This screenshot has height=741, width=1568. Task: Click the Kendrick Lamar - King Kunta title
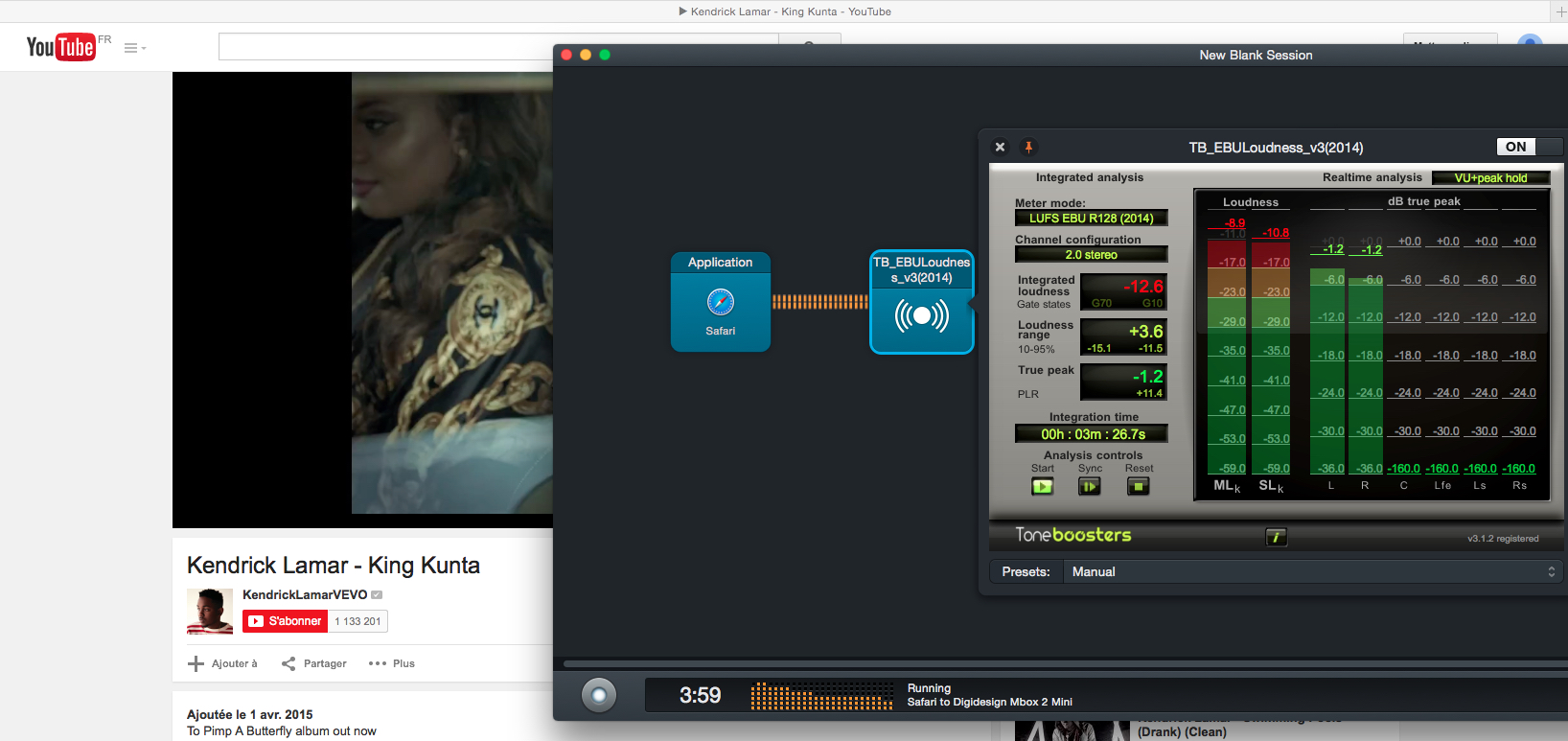[334, 566]
